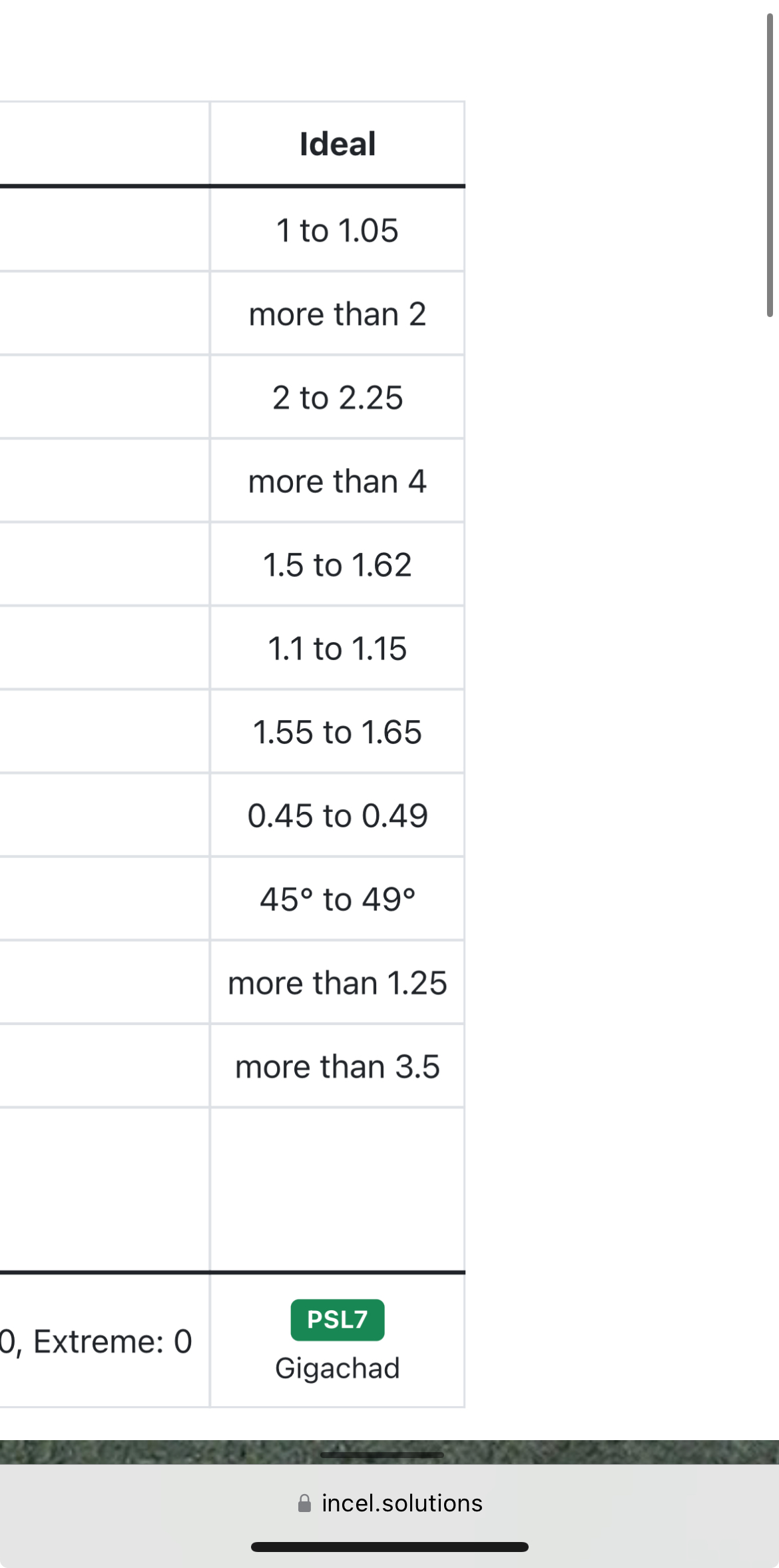Viewport: 779px width, 1568px height.
Task: Select the 'more than 2' cell
Action: pyautogui.click(x=338, y=314)
